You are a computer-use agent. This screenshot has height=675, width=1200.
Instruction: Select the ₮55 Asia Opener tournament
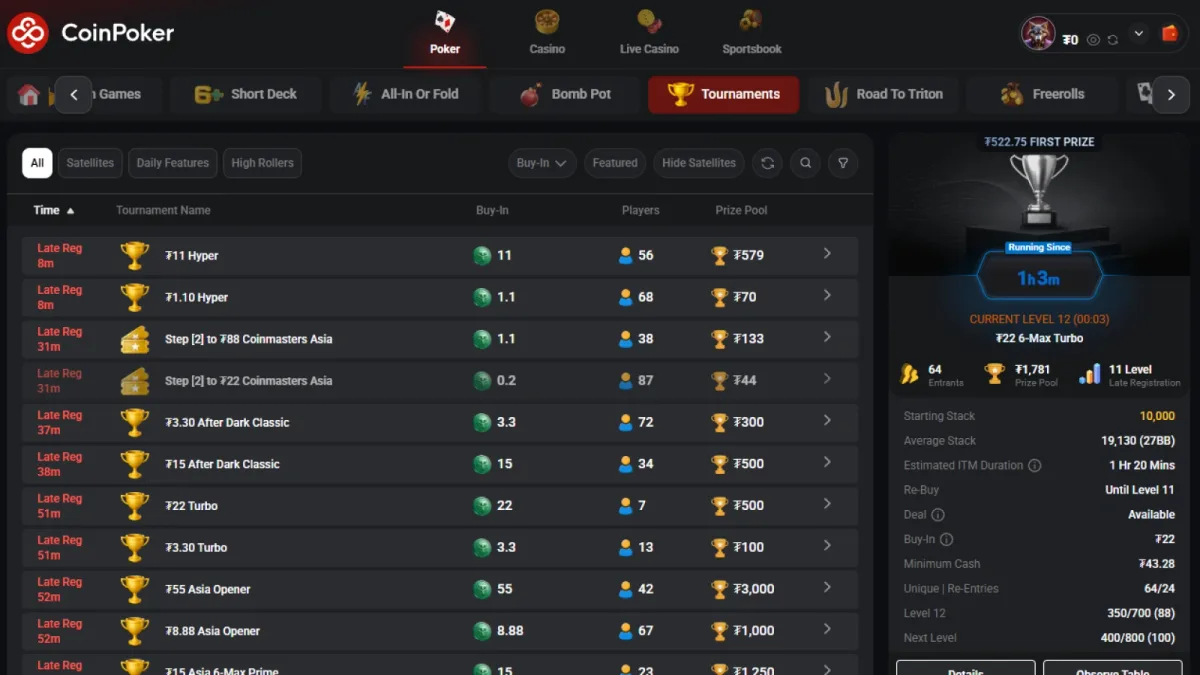440,589
